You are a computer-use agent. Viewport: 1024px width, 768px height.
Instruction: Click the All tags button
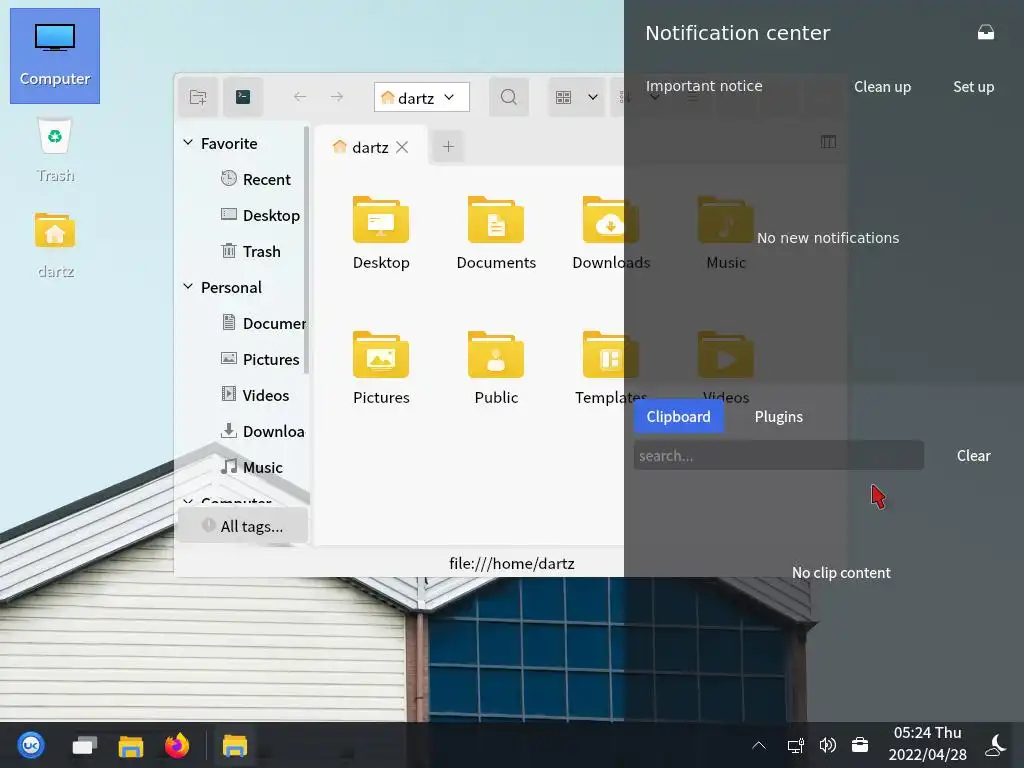pos(243,526)
